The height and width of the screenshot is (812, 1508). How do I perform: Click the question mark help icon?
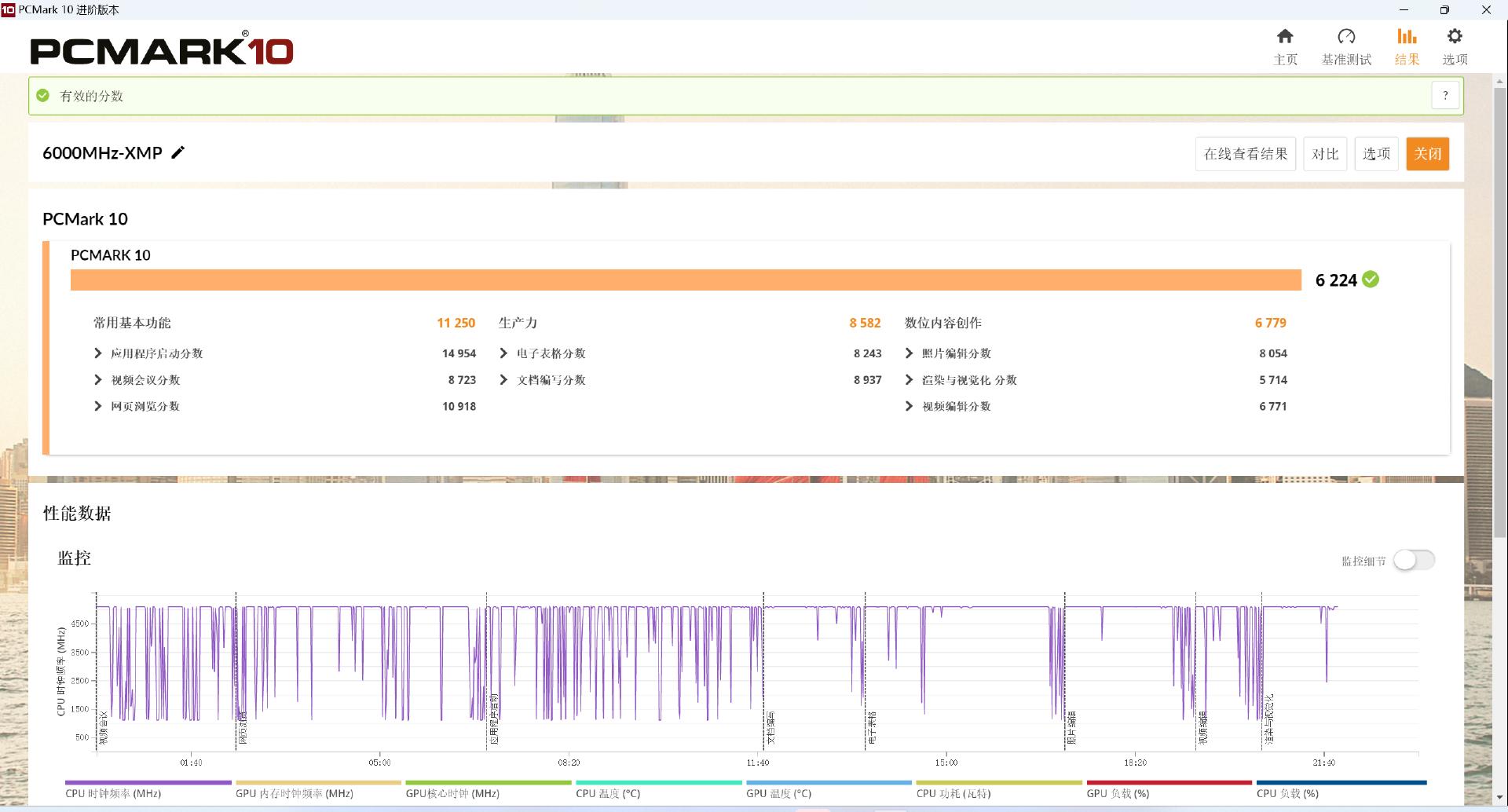pyautogui.click(x=1445, y=96)
